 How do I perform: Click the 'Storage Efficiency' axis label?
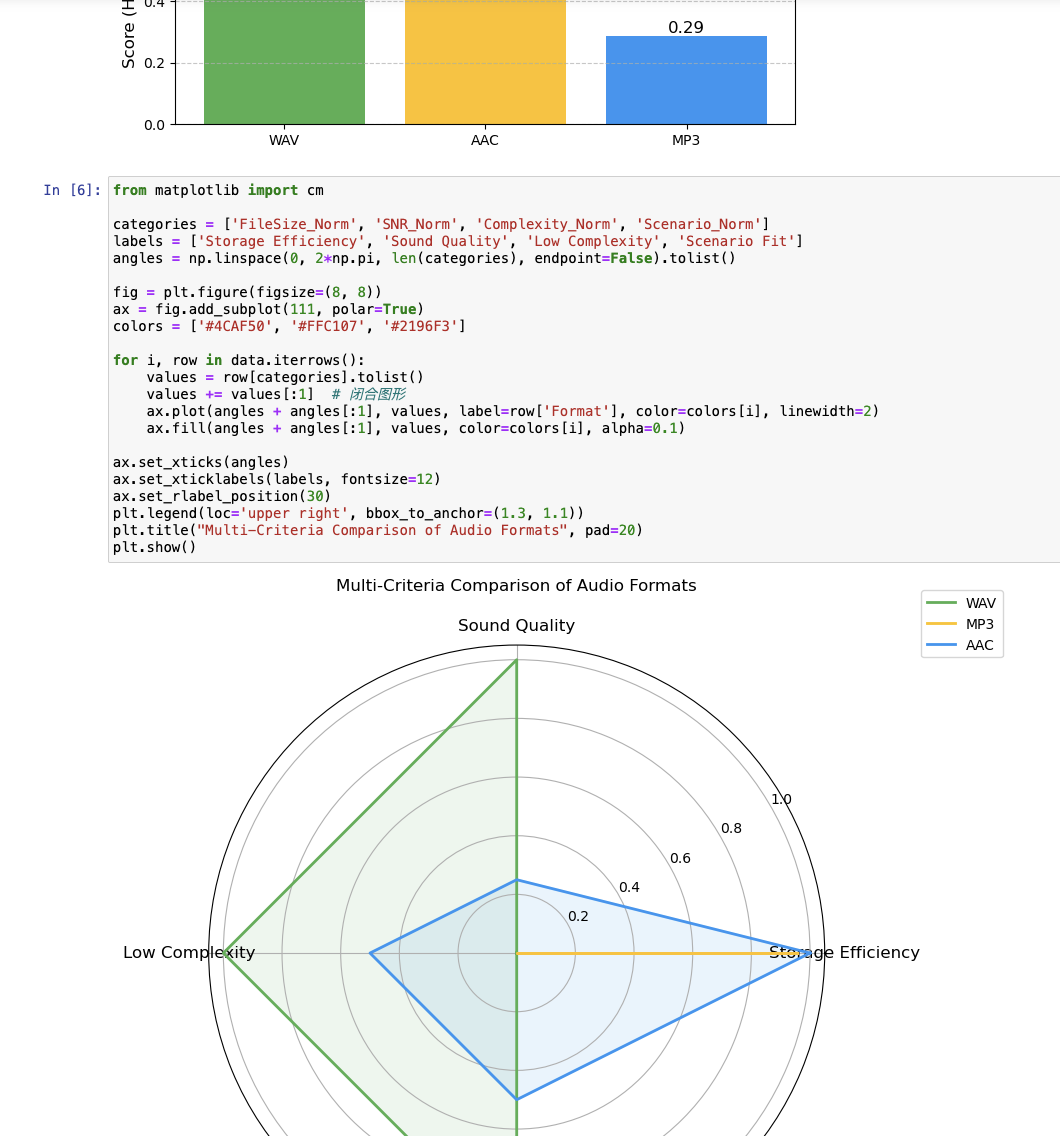[x=844, y=952]
